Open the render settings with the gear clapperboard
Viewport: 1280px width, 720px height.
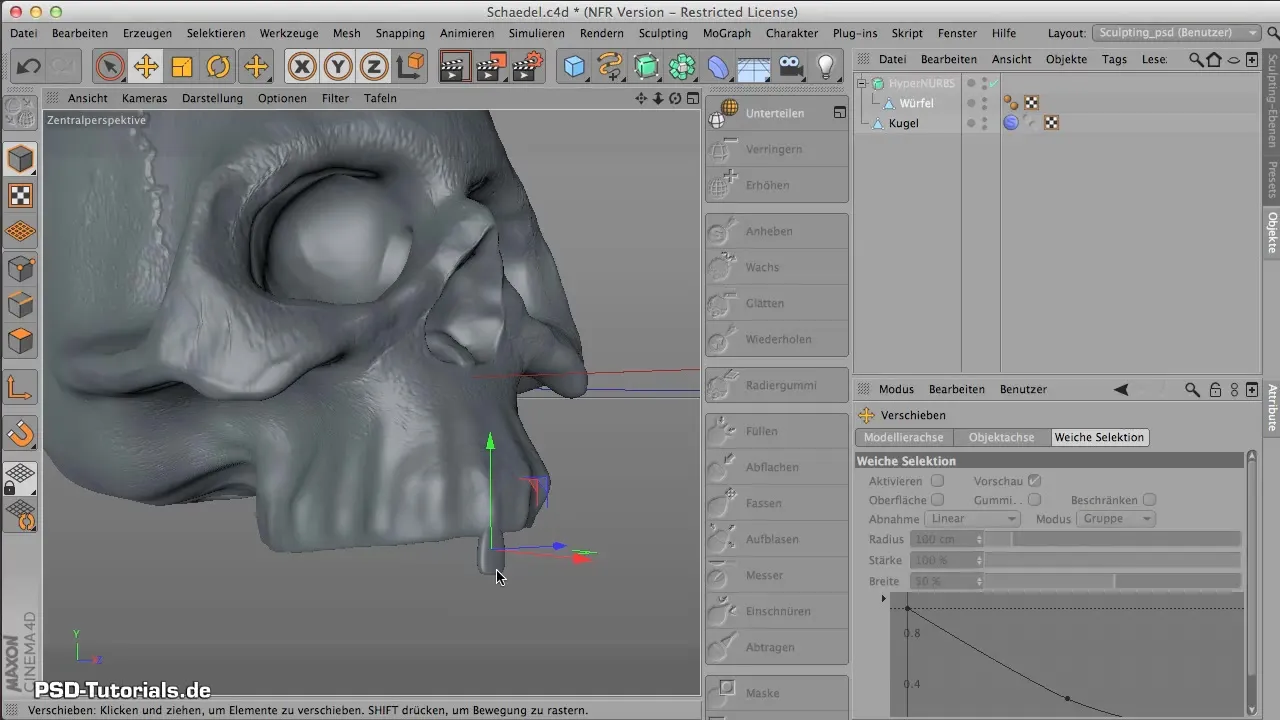click(x=527, y=67)
